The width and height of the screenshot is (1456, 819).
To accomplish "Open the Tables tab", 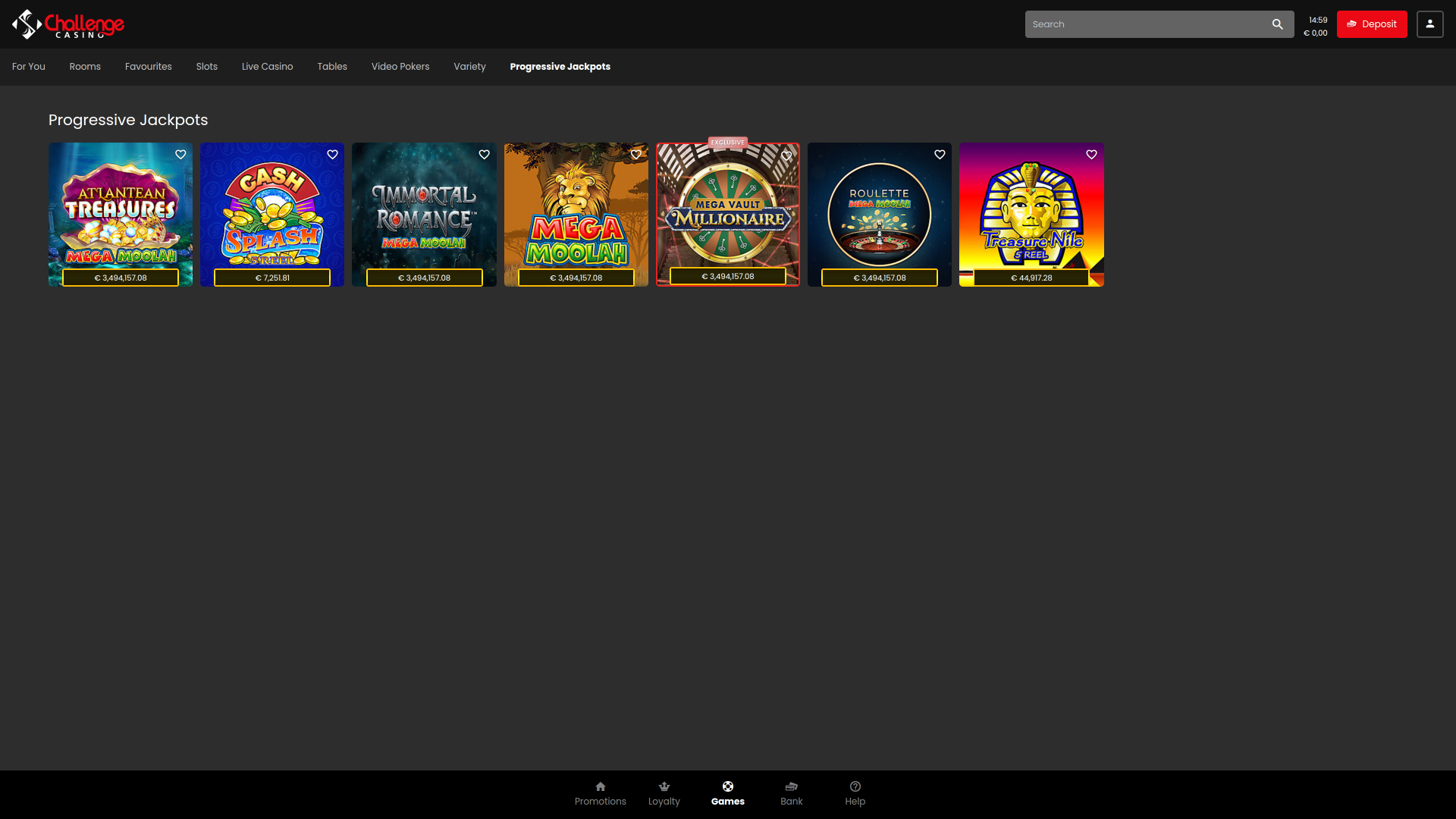I will pos(331,67).
